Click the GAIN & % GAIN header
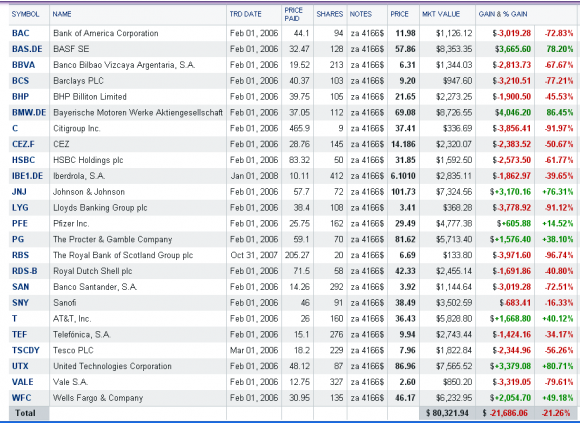580x423 pixels. (x=503, y=14)
